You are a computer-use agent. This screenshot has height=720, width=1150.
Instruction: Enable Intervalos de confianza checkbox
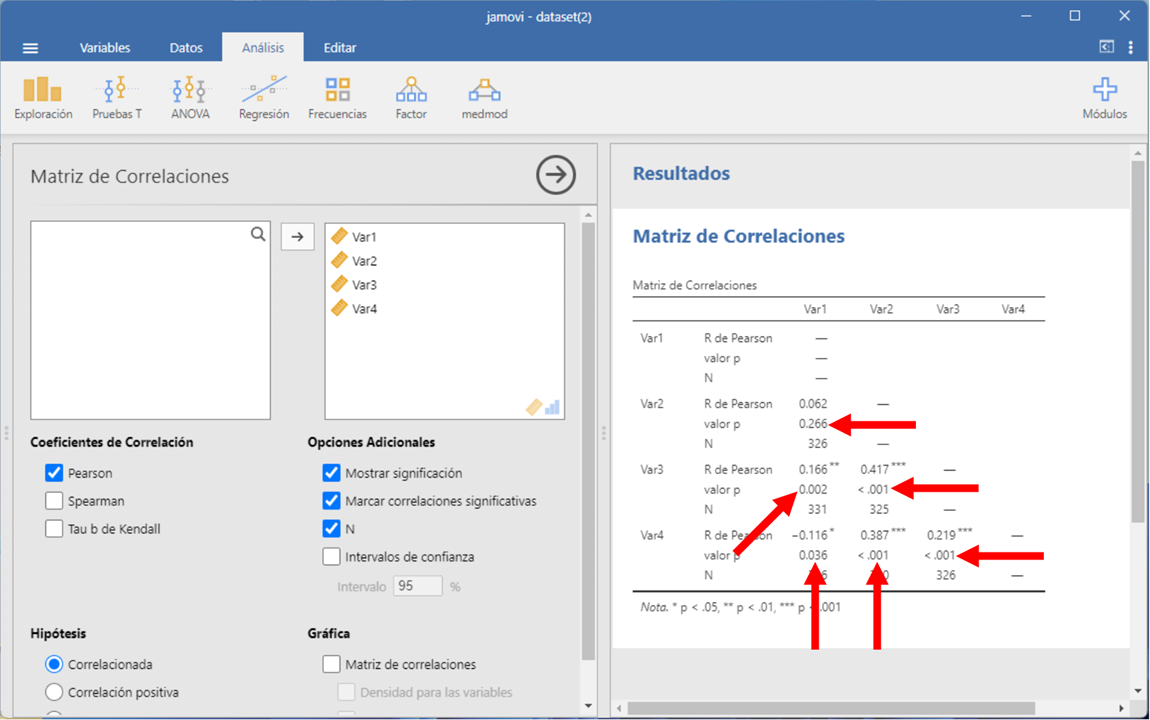331,557
